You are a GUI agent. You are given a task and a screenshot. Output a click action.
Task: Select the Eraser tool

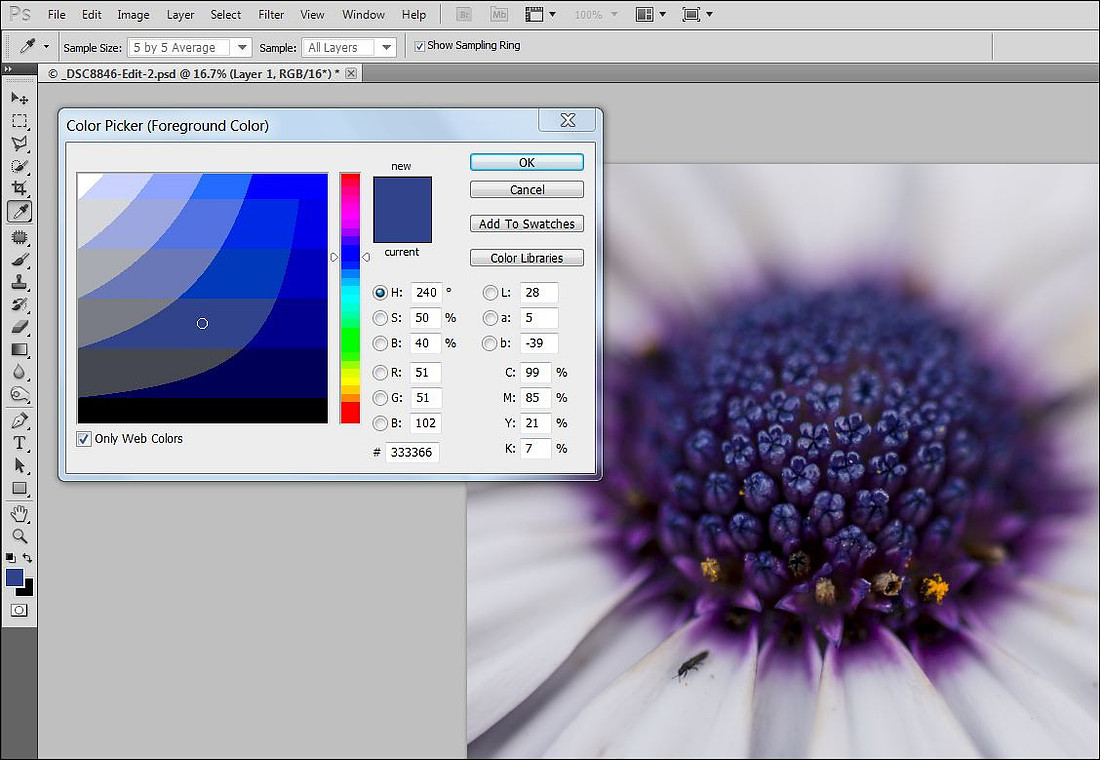[20, 327]
